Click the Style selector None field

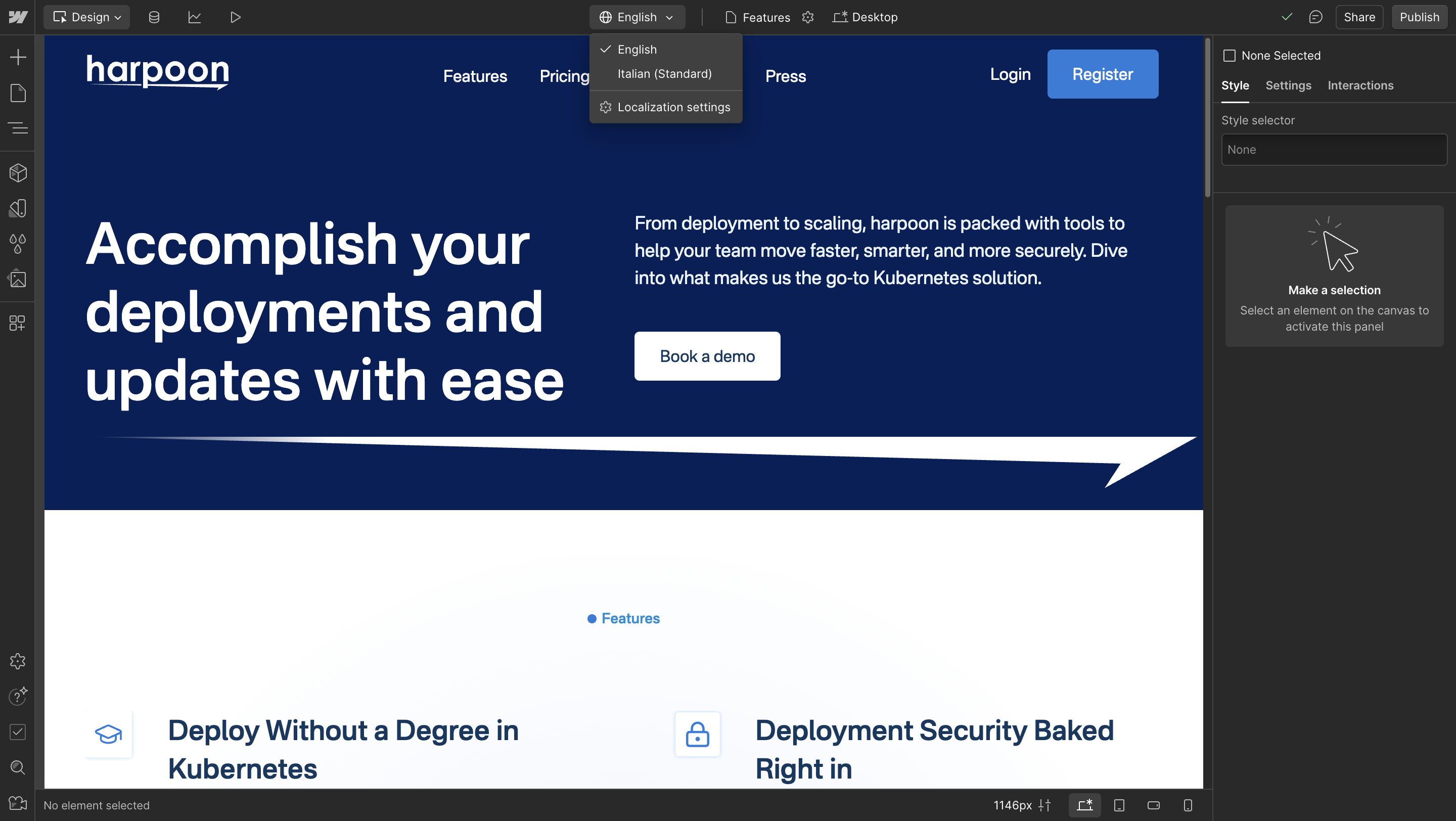(1334, 150)
